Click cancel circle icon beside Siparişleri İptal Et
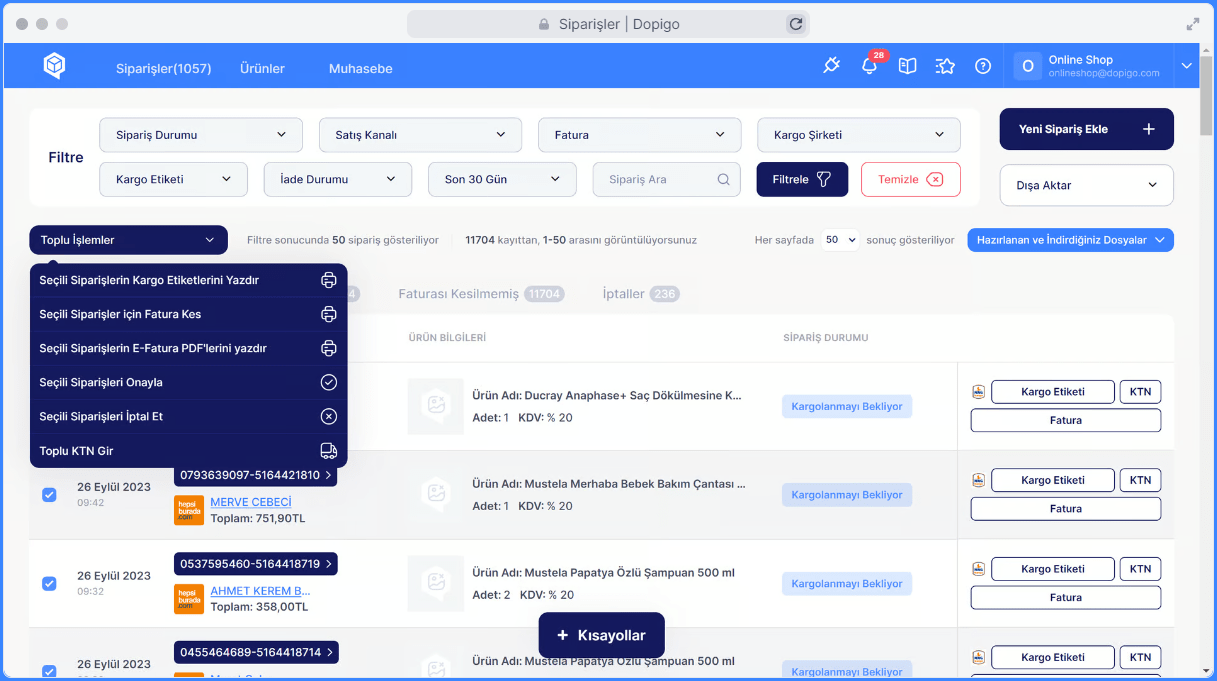The width and height of the screenshot is (1217, 681). point(328,417)
